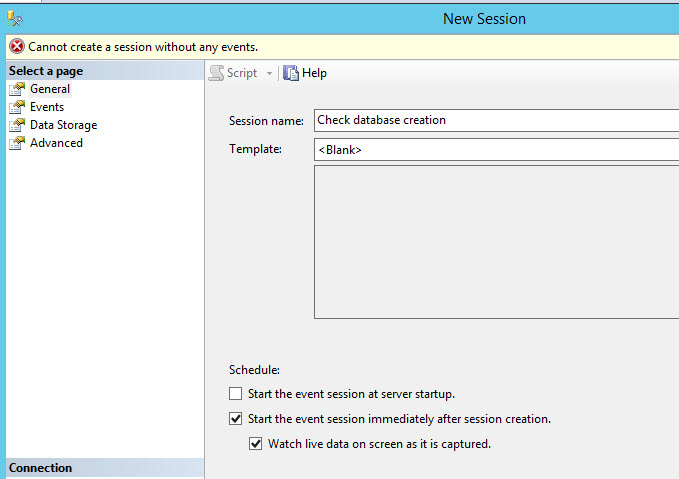Screen dimensions: 679x479
Task: Open the Script dropdown arrow
Action: click(x=269, y=73)
